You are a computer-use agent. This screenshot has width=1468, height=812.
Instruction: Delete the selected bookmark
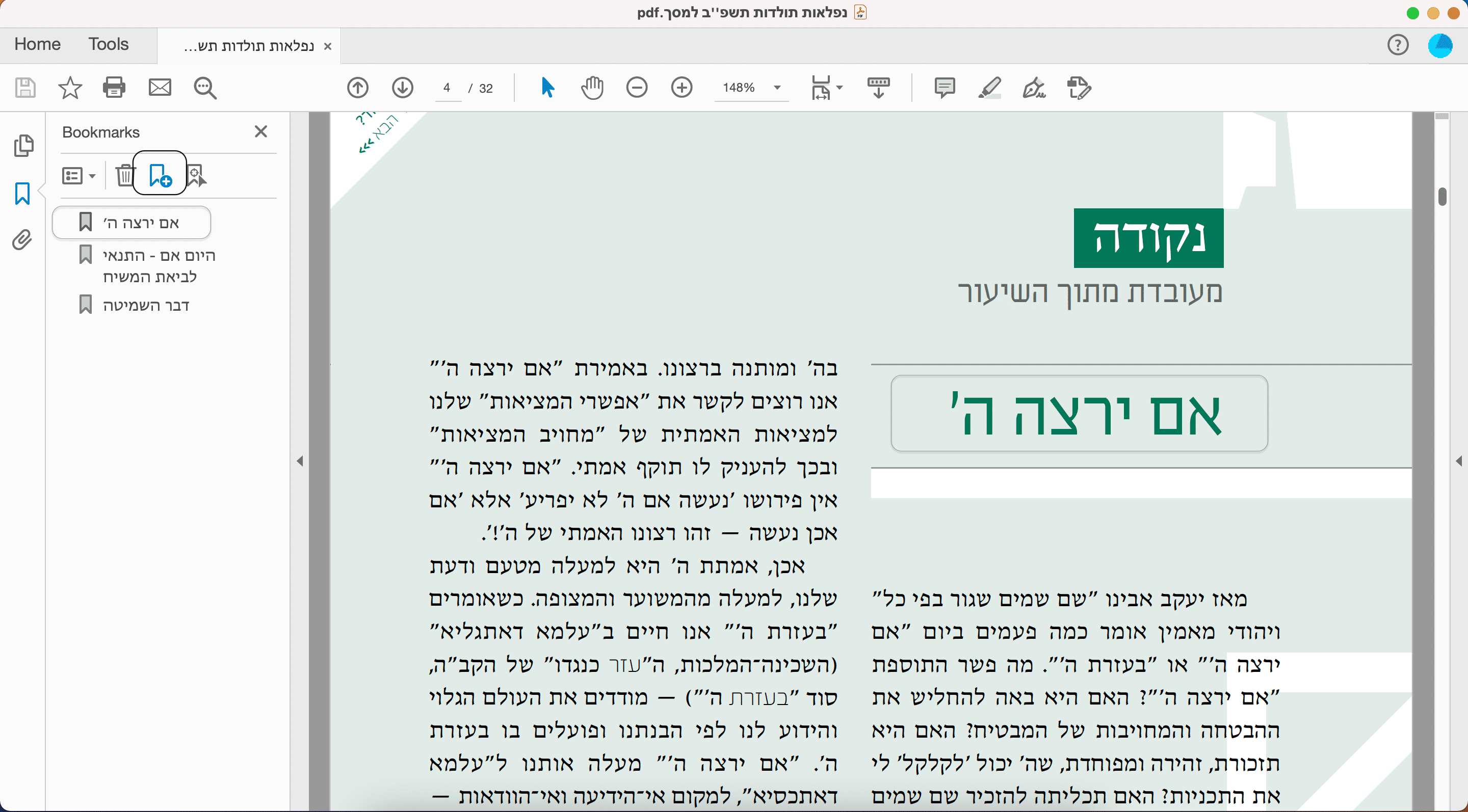tap(124, 175)
